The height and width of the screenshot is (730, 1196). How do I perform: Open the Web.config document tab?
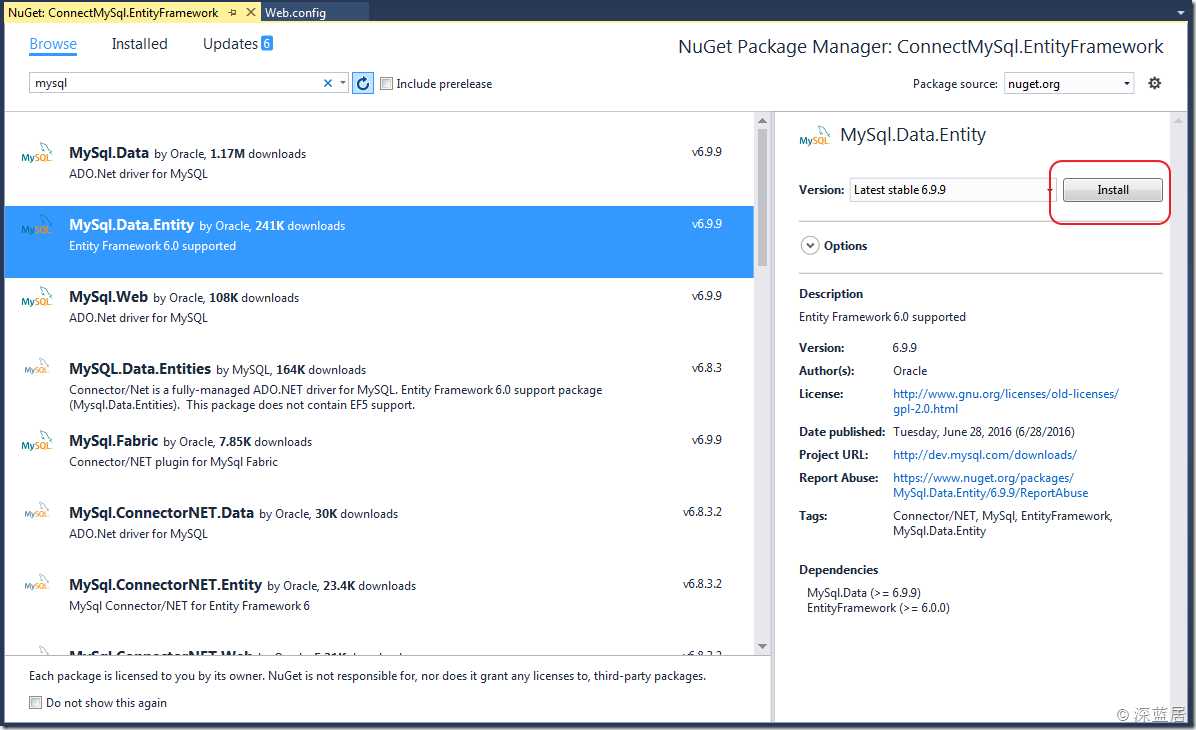click(x=295, y=12)
